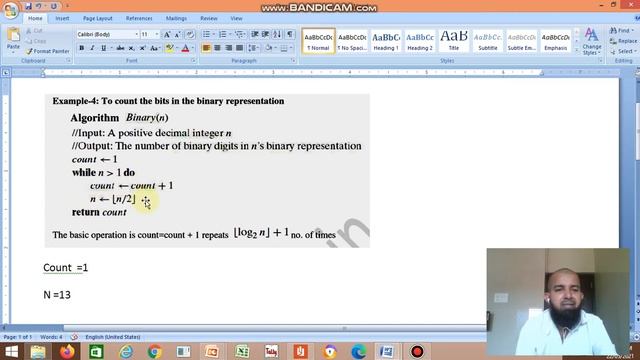Open Tally from the taskbar
The height and width of the screenshot is (360, 640).
271,351
